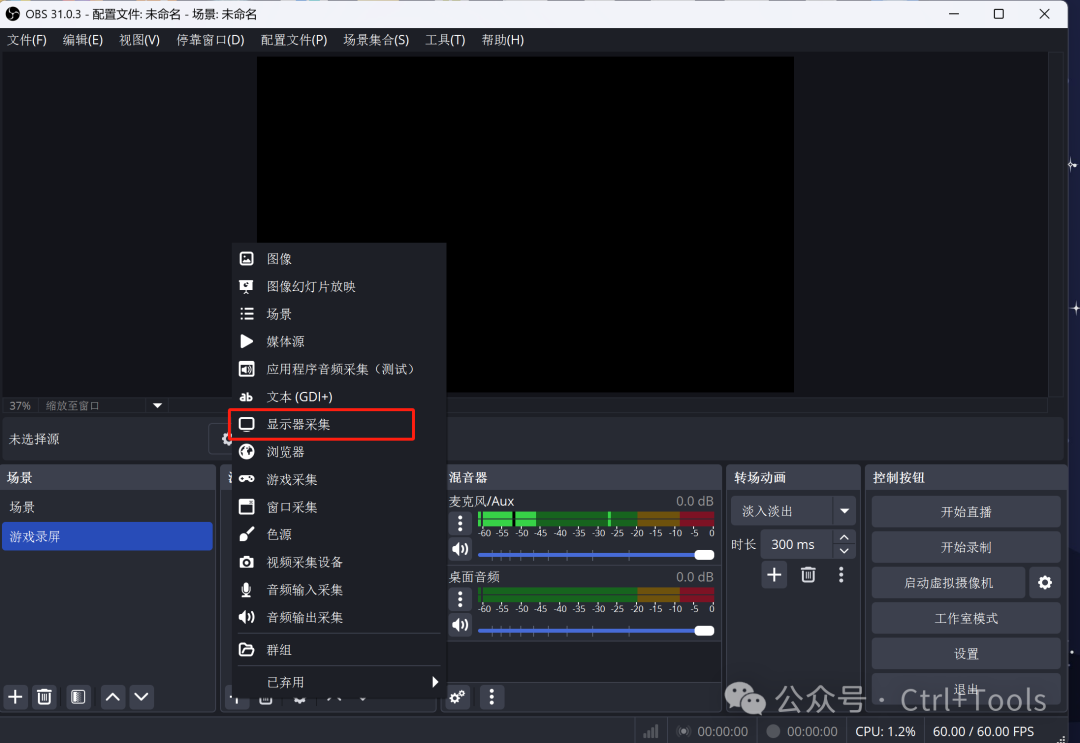Viewport: 1080px width, 743px height.
Task: Move scene up with arrow icon
Action: click(113, 697)
